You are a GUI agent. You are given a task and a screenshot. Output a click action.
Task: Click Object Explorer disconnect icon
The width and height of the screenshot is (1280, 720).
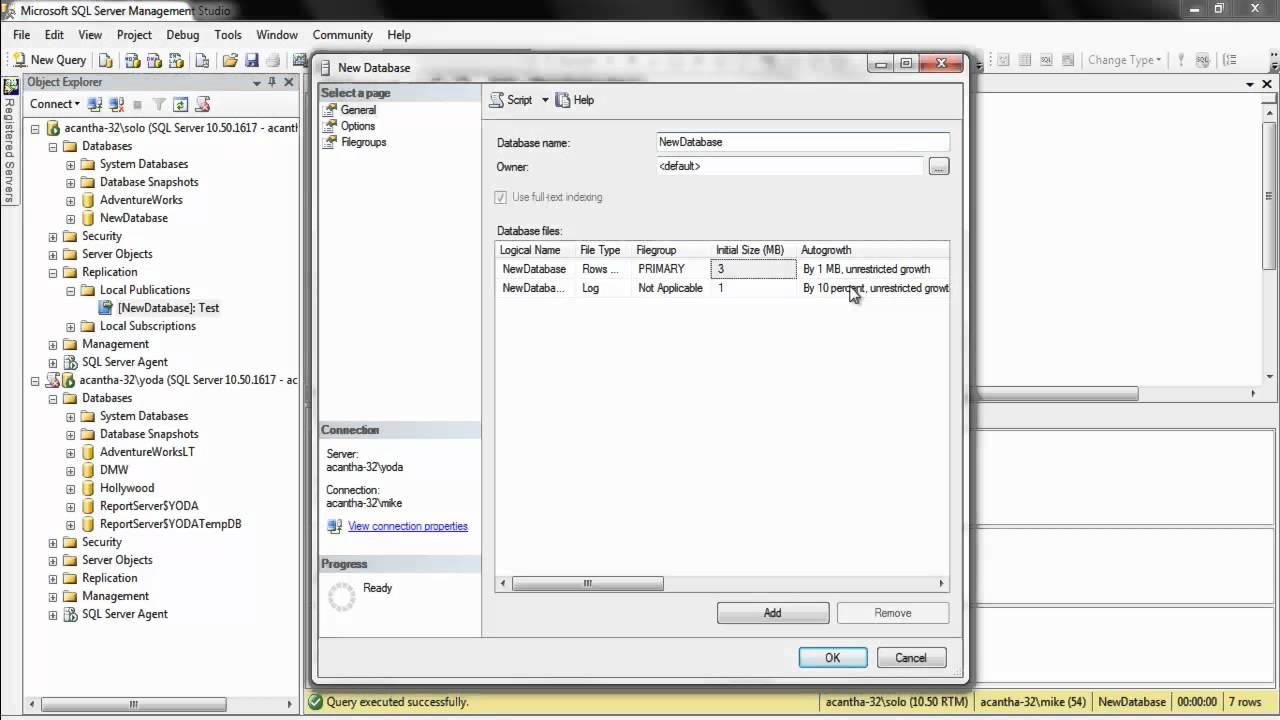(x=116, y=104)
